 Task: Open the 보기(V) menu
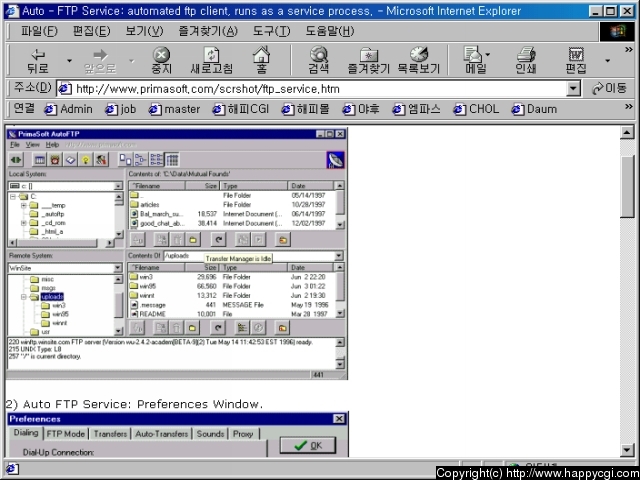pyautogui.click(x=144, y=31)
